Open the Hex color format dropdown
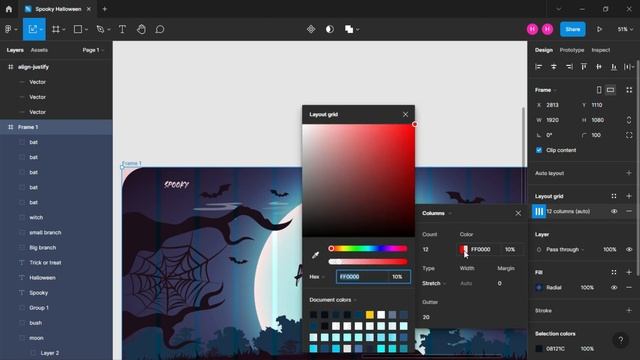 click(x=317, y=277)
